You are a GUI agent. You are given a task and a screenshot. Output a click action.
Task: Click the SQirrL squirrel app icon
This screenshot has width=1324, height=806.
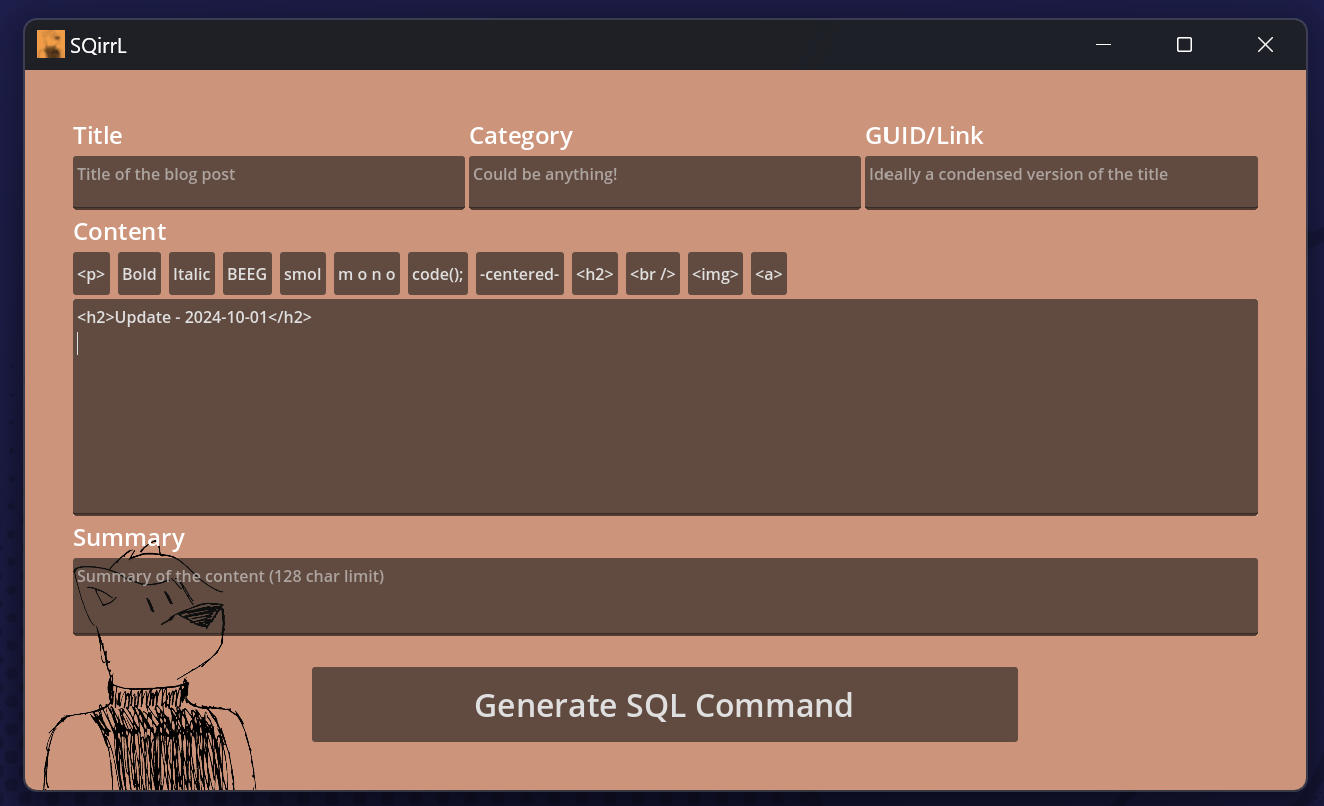click(50, 43)
